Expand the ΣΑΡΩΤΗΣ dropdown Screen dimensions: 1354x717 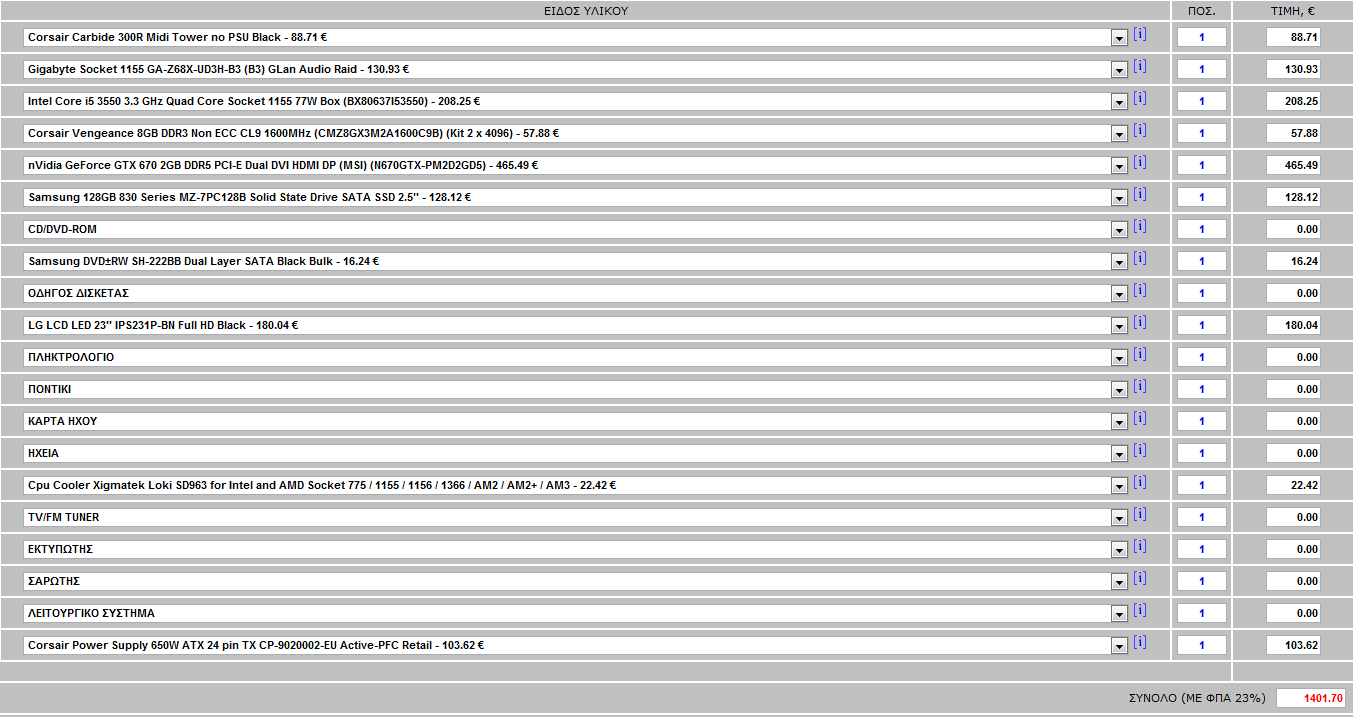pyautogui.click(x=1119, y=582)
